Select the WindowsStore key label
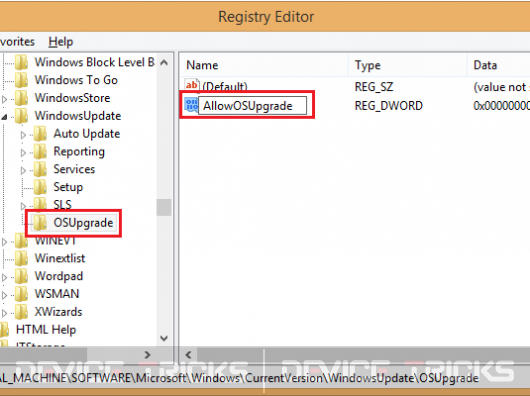530x396 pixels. (x=72, y=98)
